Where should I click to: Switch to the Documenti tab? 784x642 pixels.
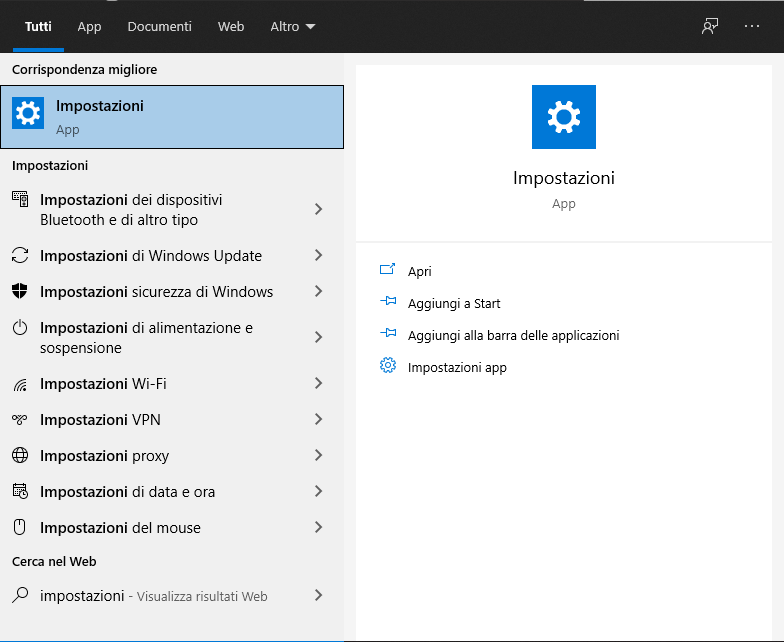coord(160,26)
